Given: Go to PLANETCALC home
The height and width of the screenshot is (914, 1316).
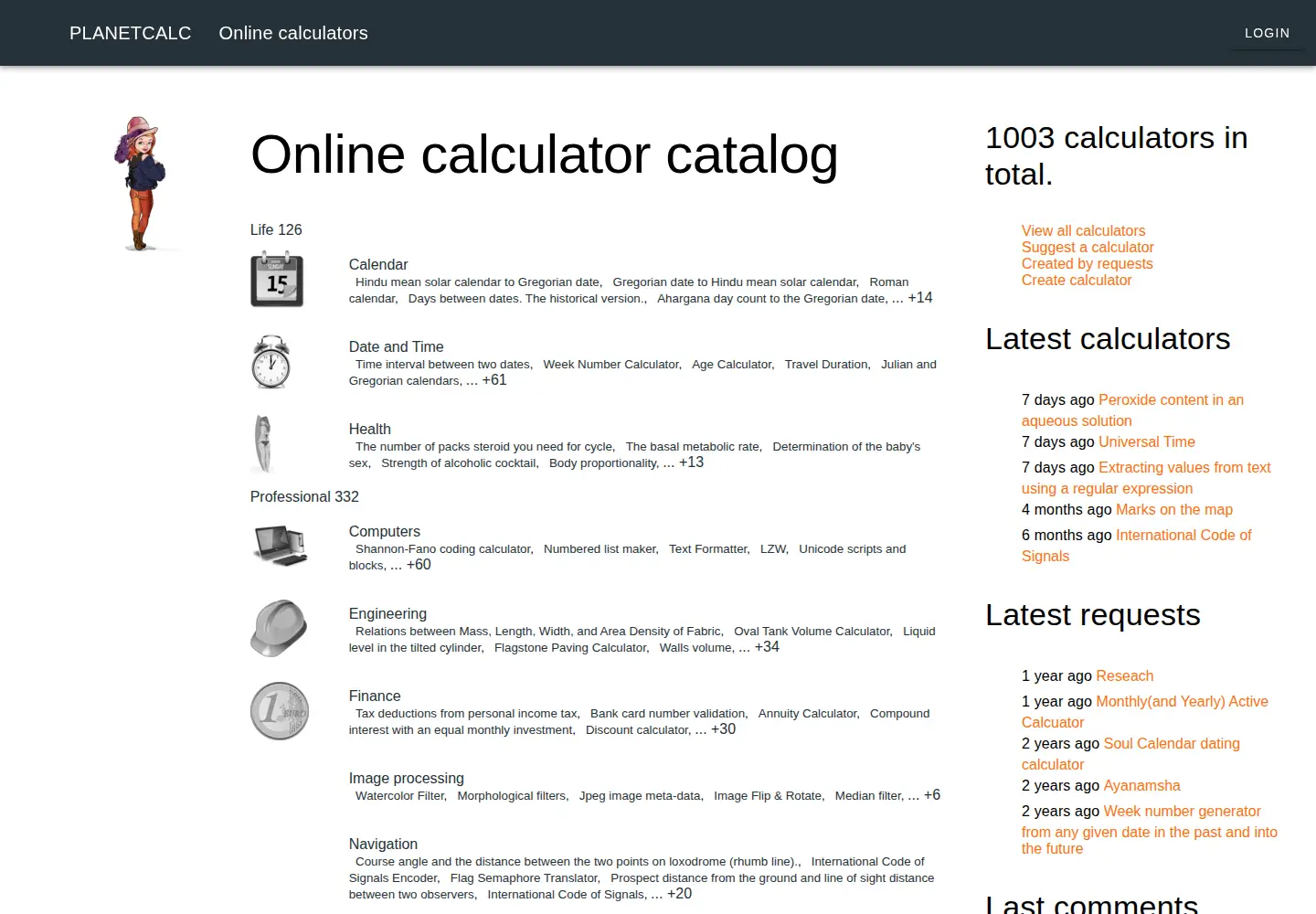Looking at the screenshot, I should click(131, 33).
